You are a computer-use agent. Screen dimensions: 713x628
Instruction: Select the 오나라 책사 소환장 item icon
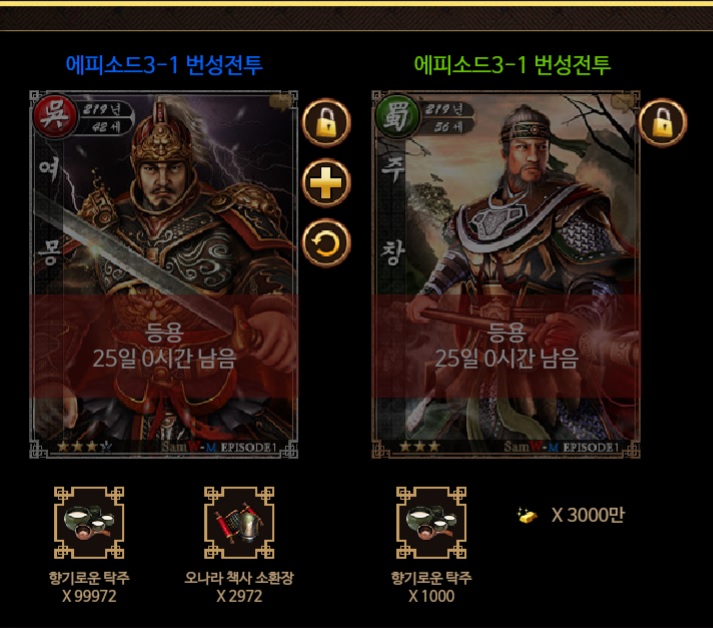239,522
